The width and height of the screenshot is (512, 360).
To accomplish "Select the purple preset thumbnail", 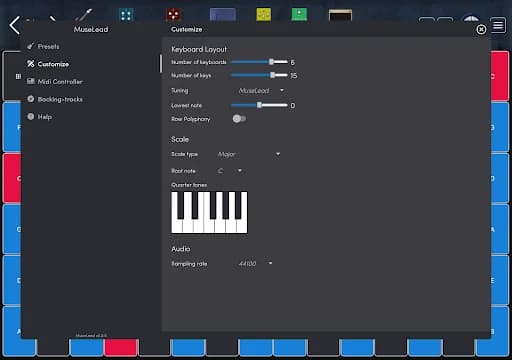I will [223, 15].
